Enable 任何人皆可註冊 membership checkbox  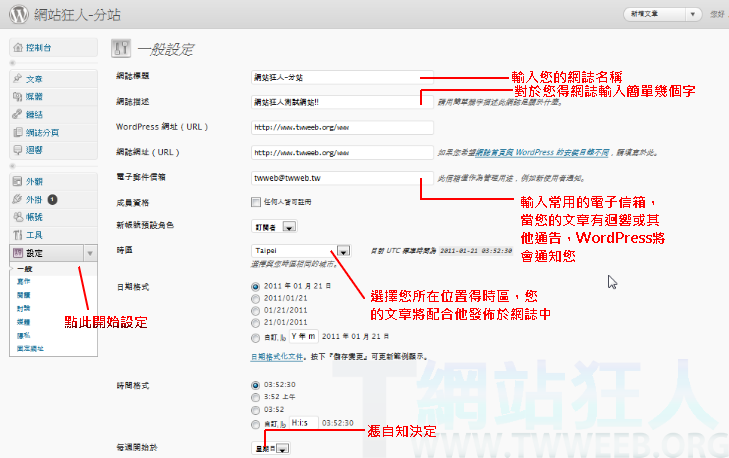pyautogui.click(x=256, y=202)
